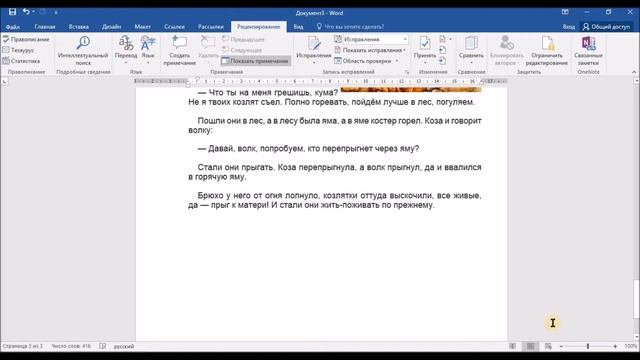This screenshot has width=640, height=360.
Task: Click the Исправления track changes icon
Action: click(313, 42)
